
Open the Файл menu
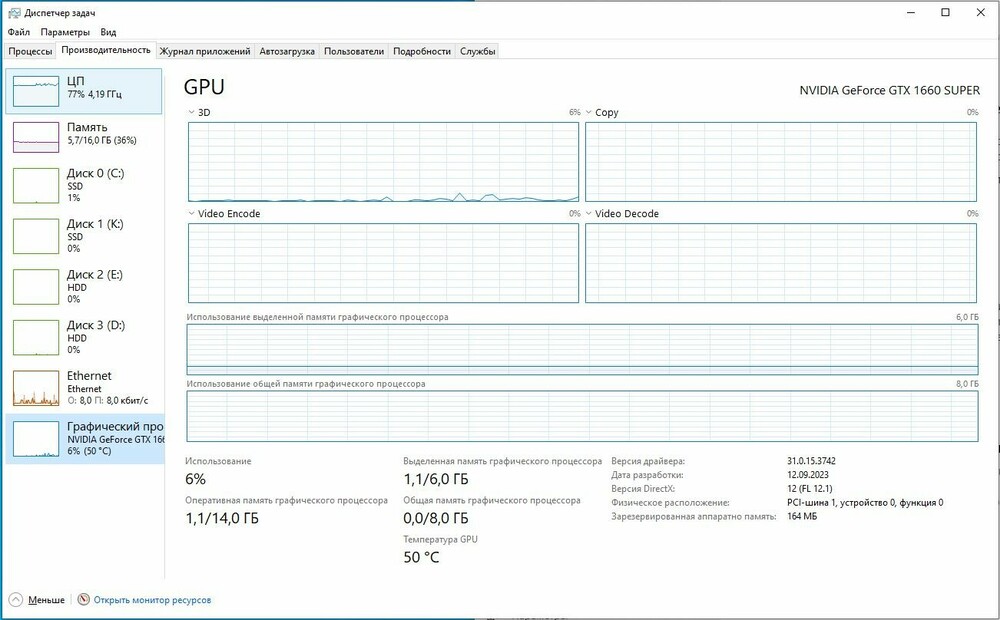[x=18, y=33]
